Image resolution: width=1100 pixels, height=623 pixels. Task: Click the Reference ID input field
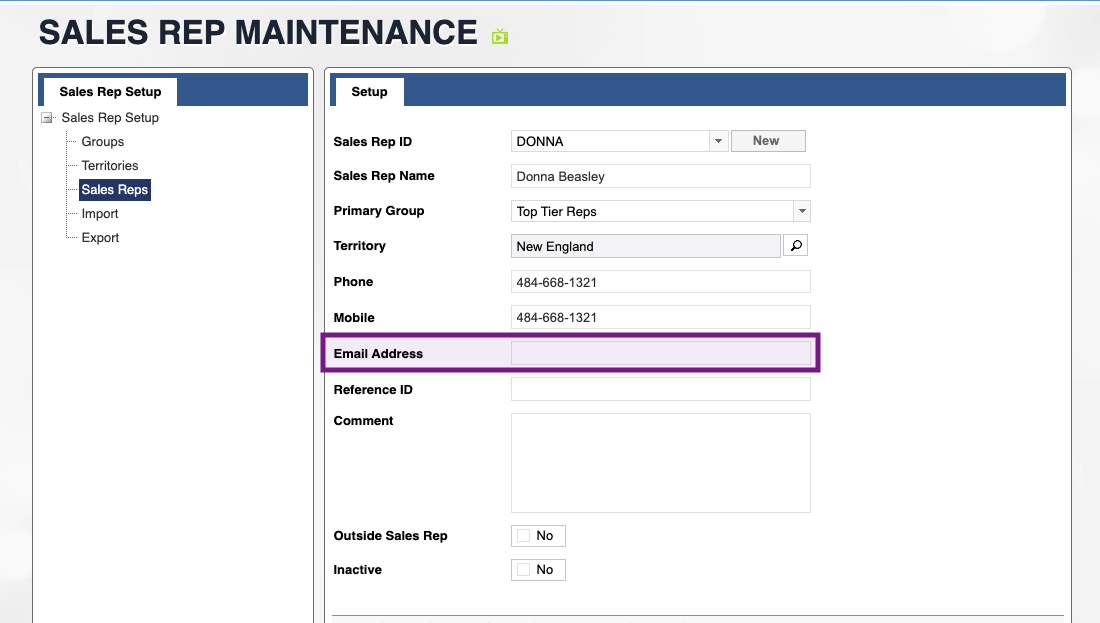(660, 389)
